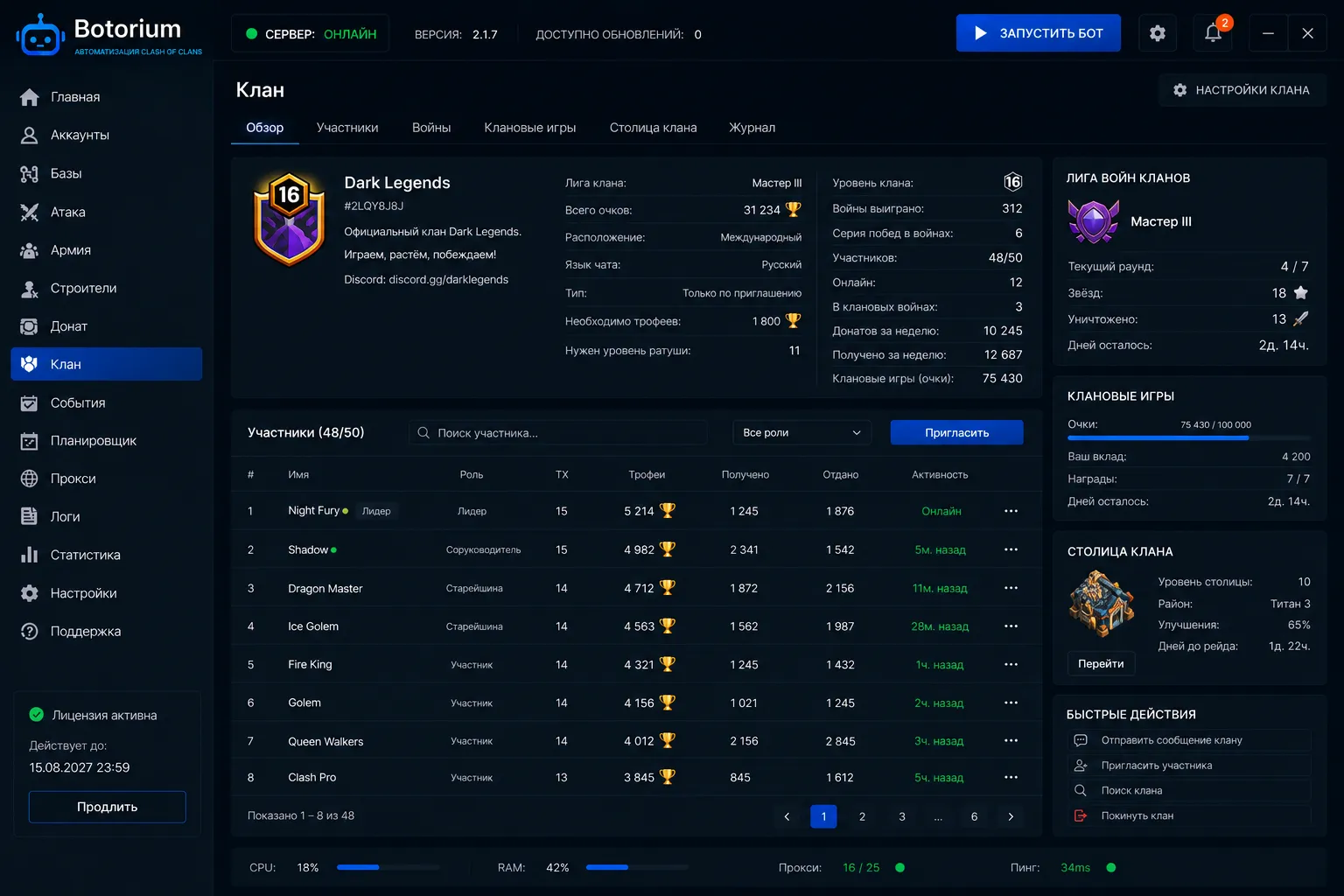
Task: Open the Главная home sidebar icon
Action: tap(29, 97)
